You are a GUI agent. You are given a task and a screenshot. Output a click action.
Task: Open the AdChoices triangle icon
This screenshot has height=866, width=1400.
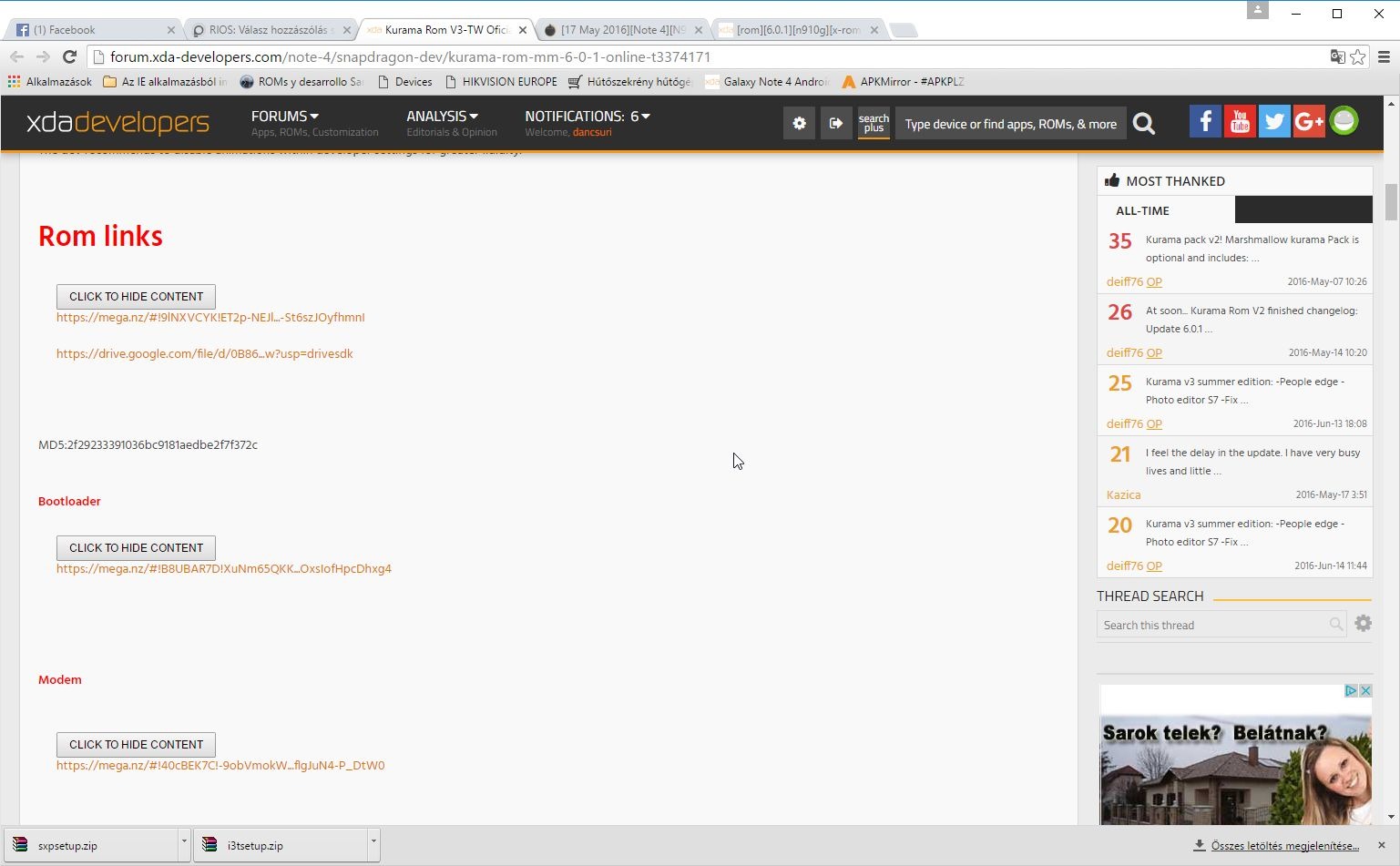pos(1352,691)
